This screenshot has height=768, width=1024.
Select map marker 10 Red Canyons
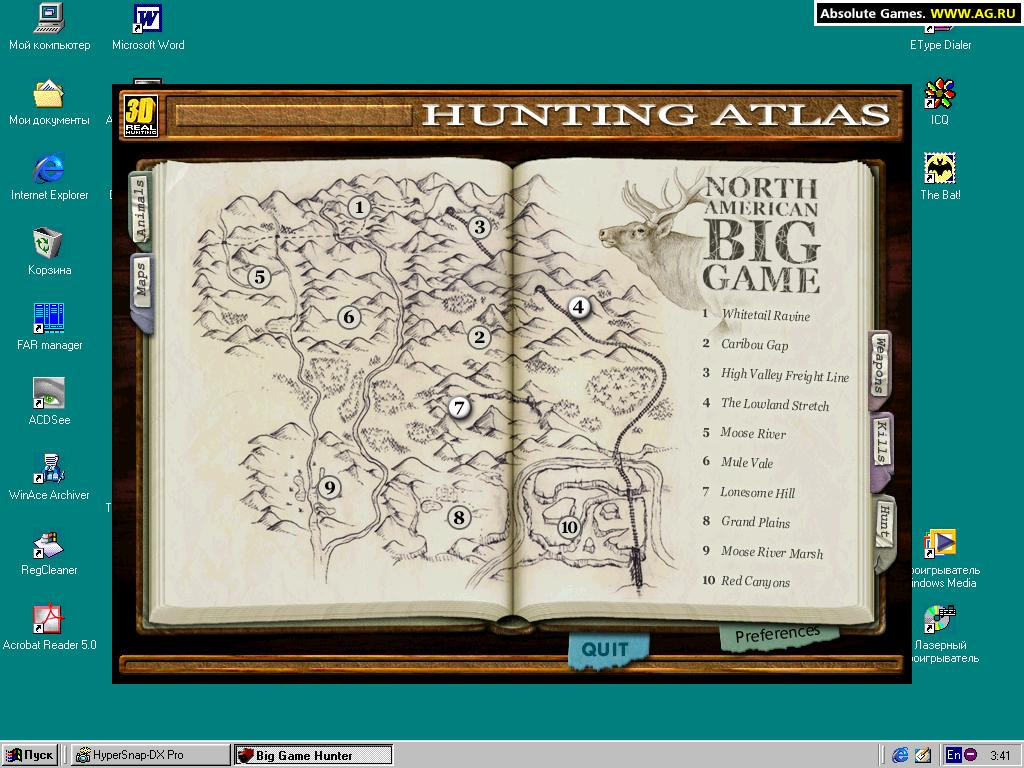(x=569, y=527)
